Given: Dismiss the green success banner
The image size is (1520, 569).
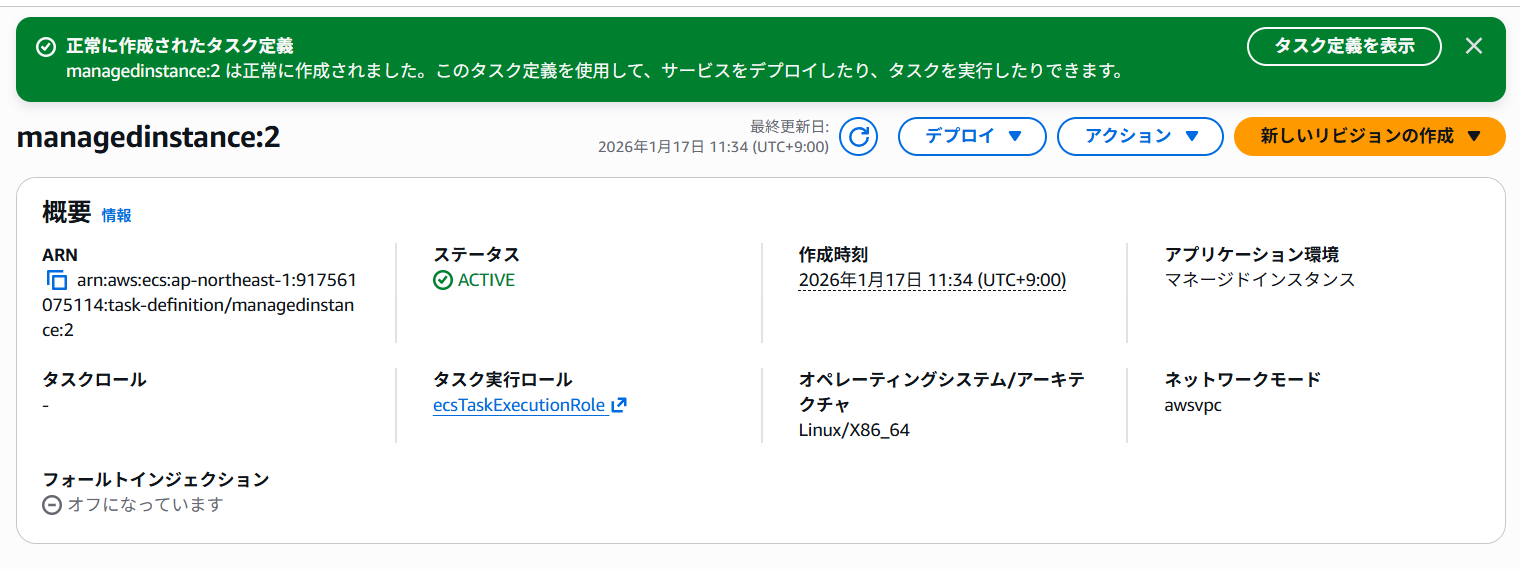Looking at the screenshot, I should coord(1473,46).
